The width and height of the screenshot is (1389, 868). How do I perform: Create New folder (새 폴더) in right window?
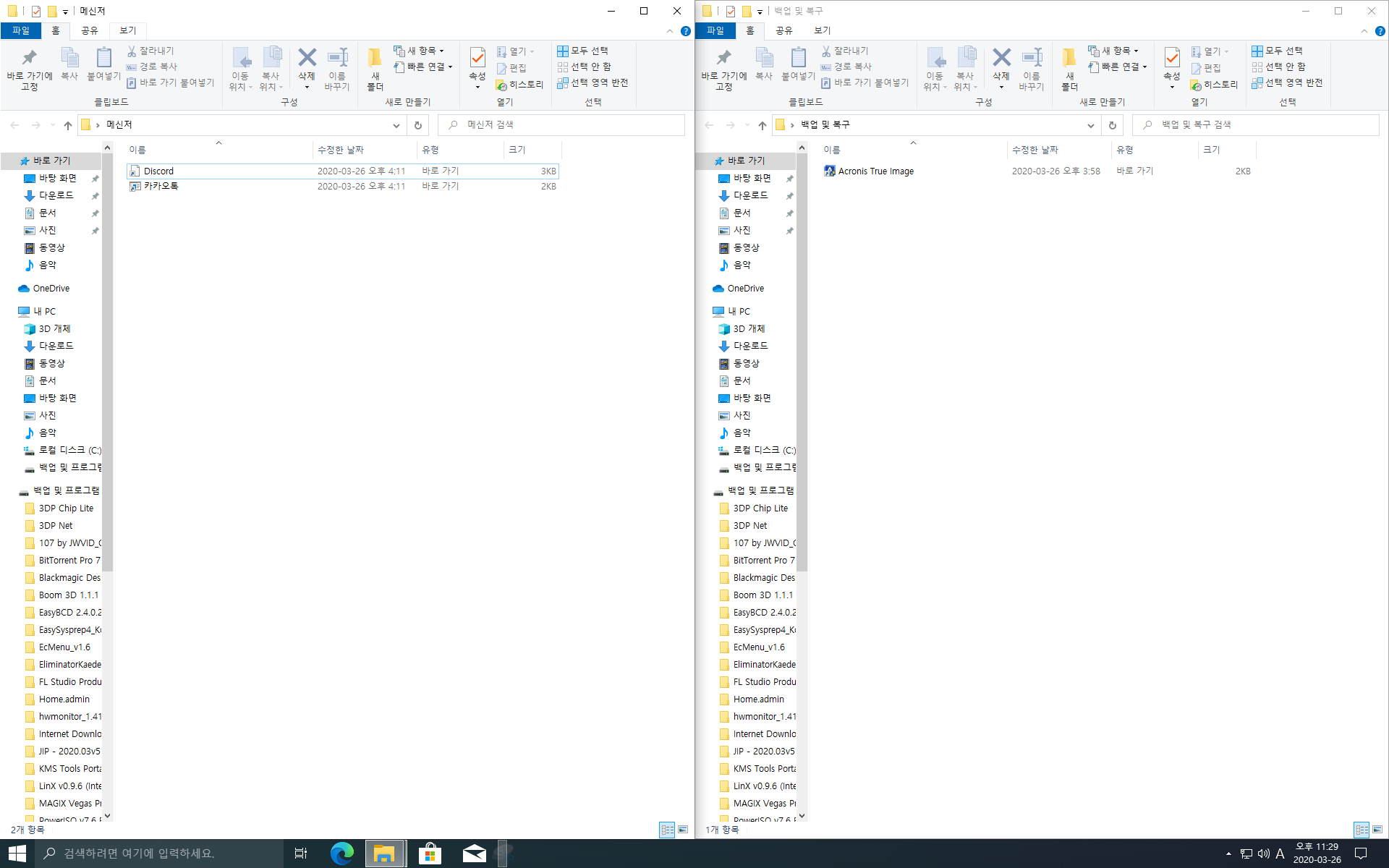pyautogui.click(x=1069, y=69)
